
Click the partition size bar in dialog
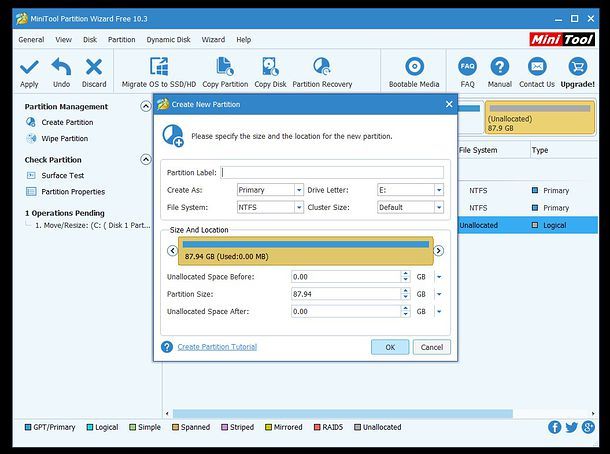click(x=305, y=251)
